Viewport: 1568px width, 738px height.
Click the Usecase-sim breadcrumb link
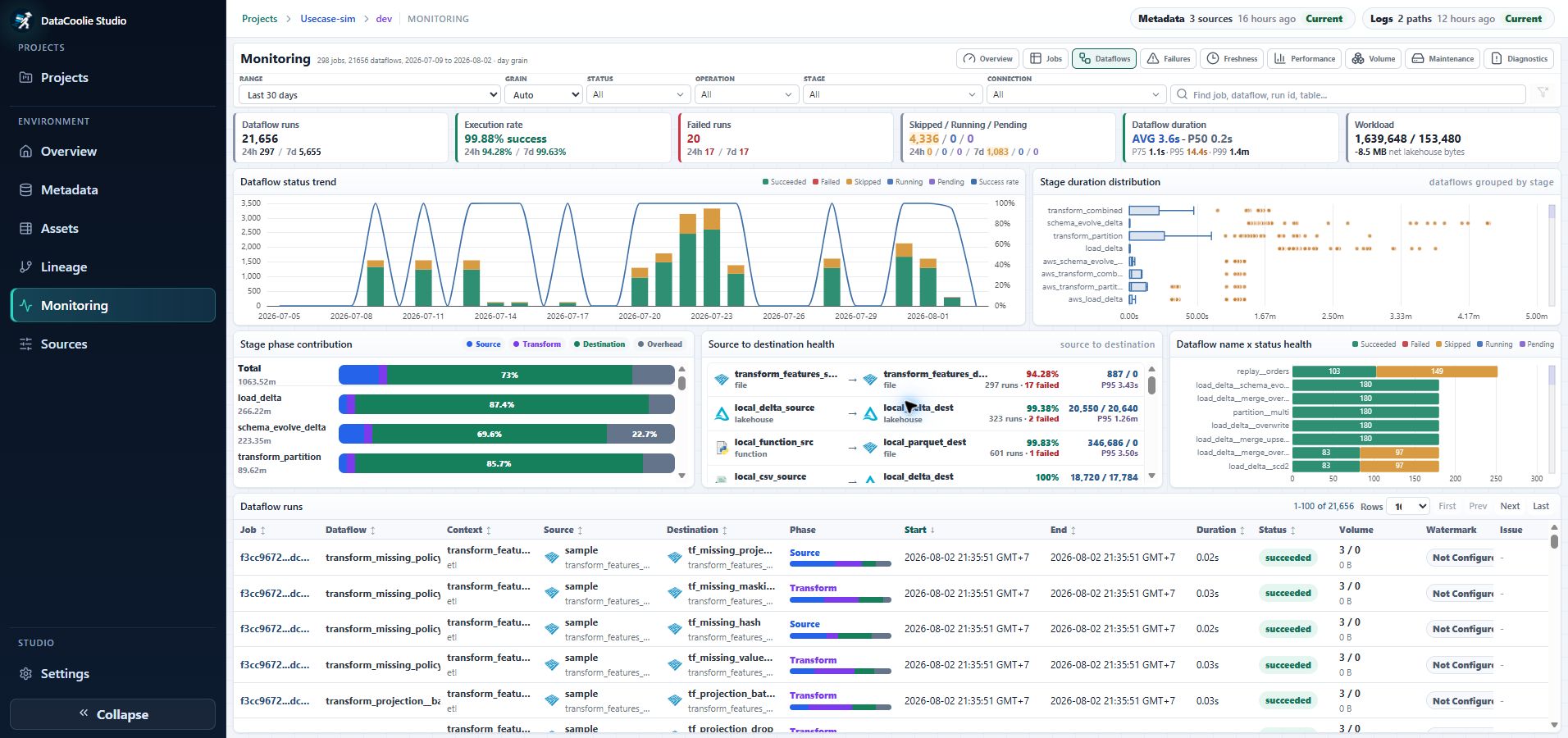point(328,19)
